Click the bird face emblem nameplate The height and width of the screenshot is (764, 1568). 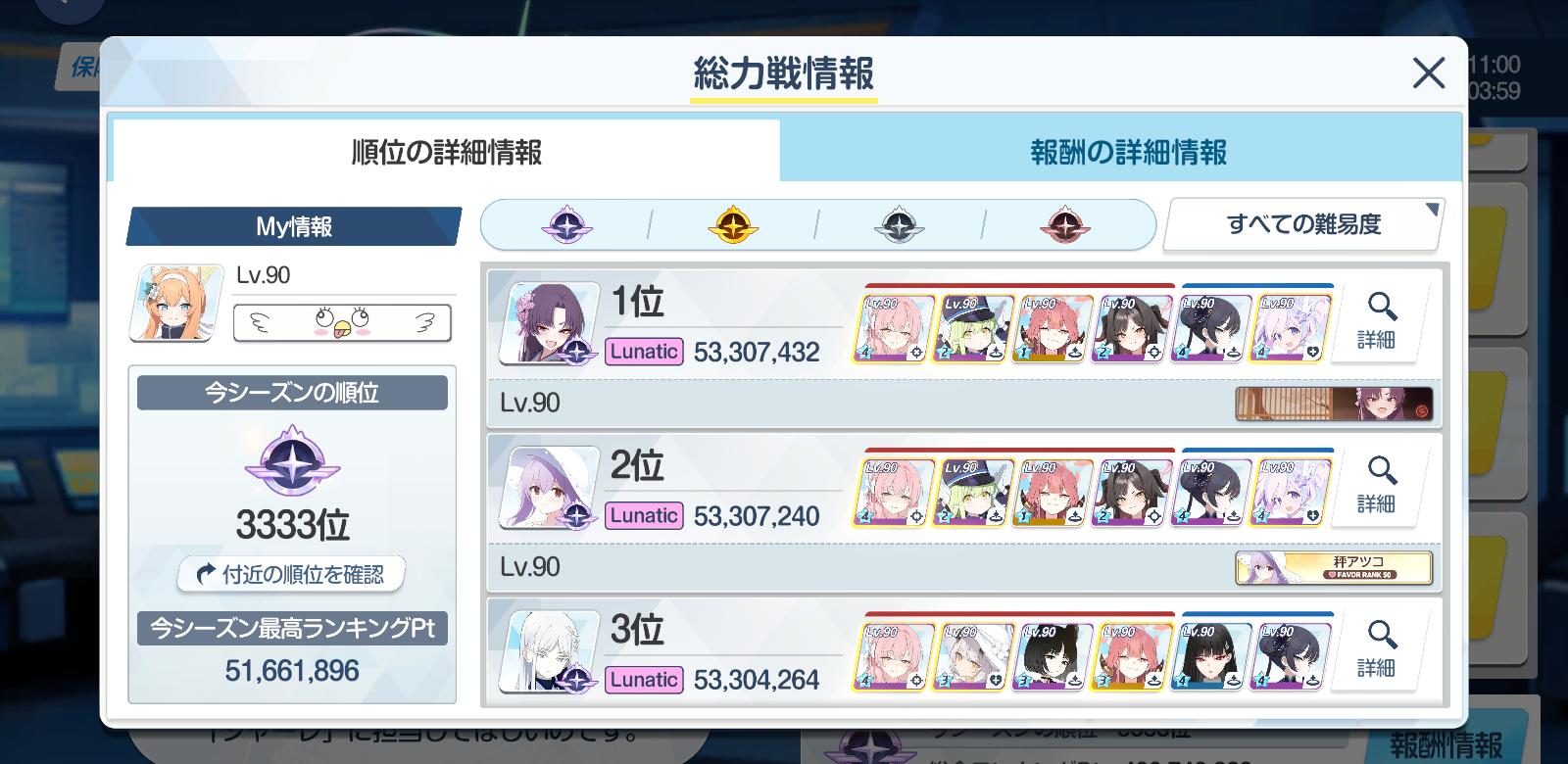(x=342, y=322)
